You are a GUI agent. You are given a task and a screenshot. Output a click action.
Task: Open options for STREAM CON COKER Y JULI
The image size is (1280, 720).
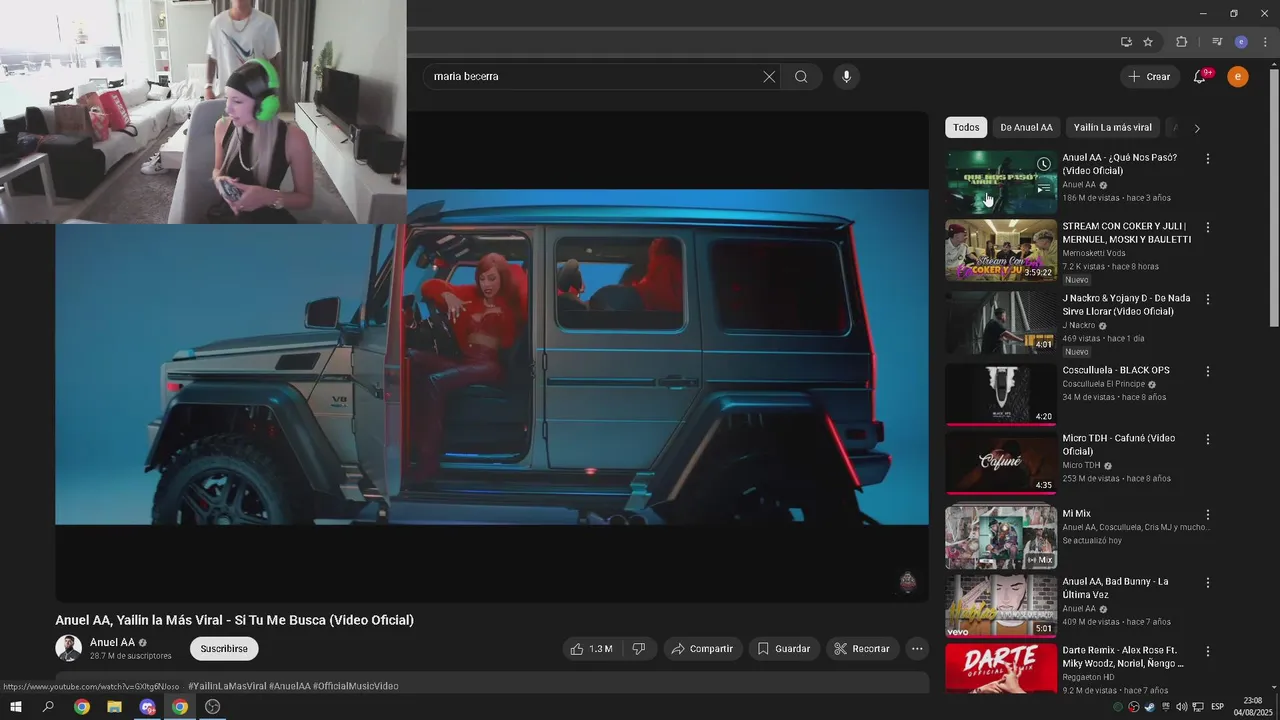[x=1208, y=227]
